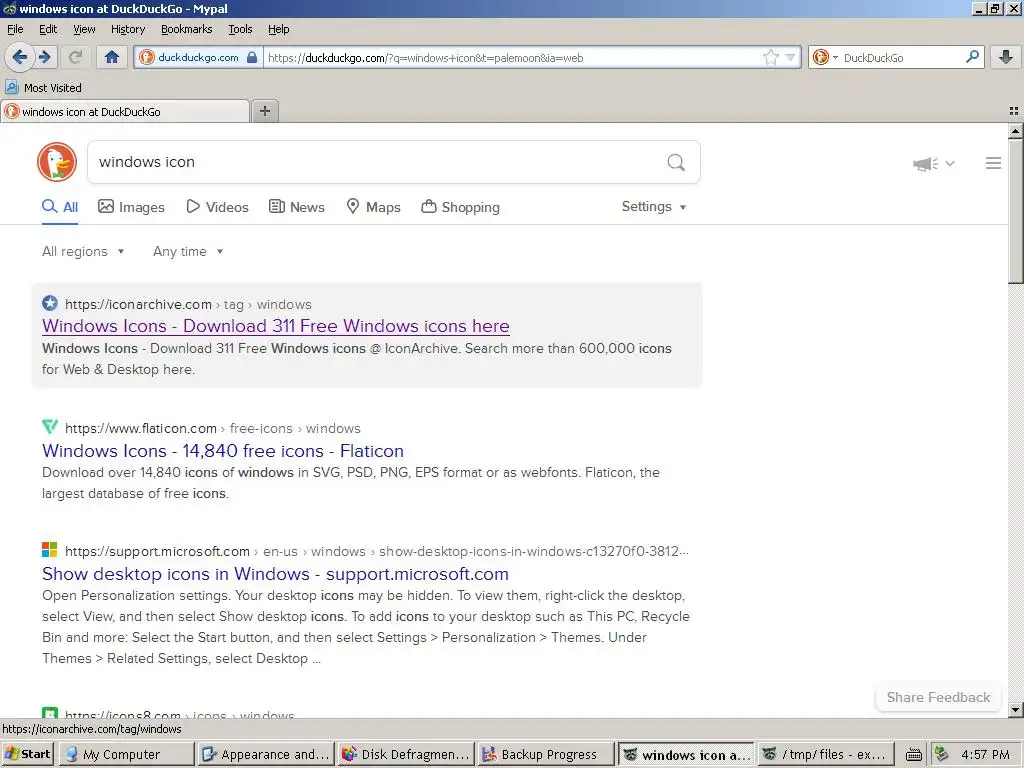The height and width of the screenshot is (768, 1024).
Task: Click the iconarchive.com result URL
Action: (188, 304)
